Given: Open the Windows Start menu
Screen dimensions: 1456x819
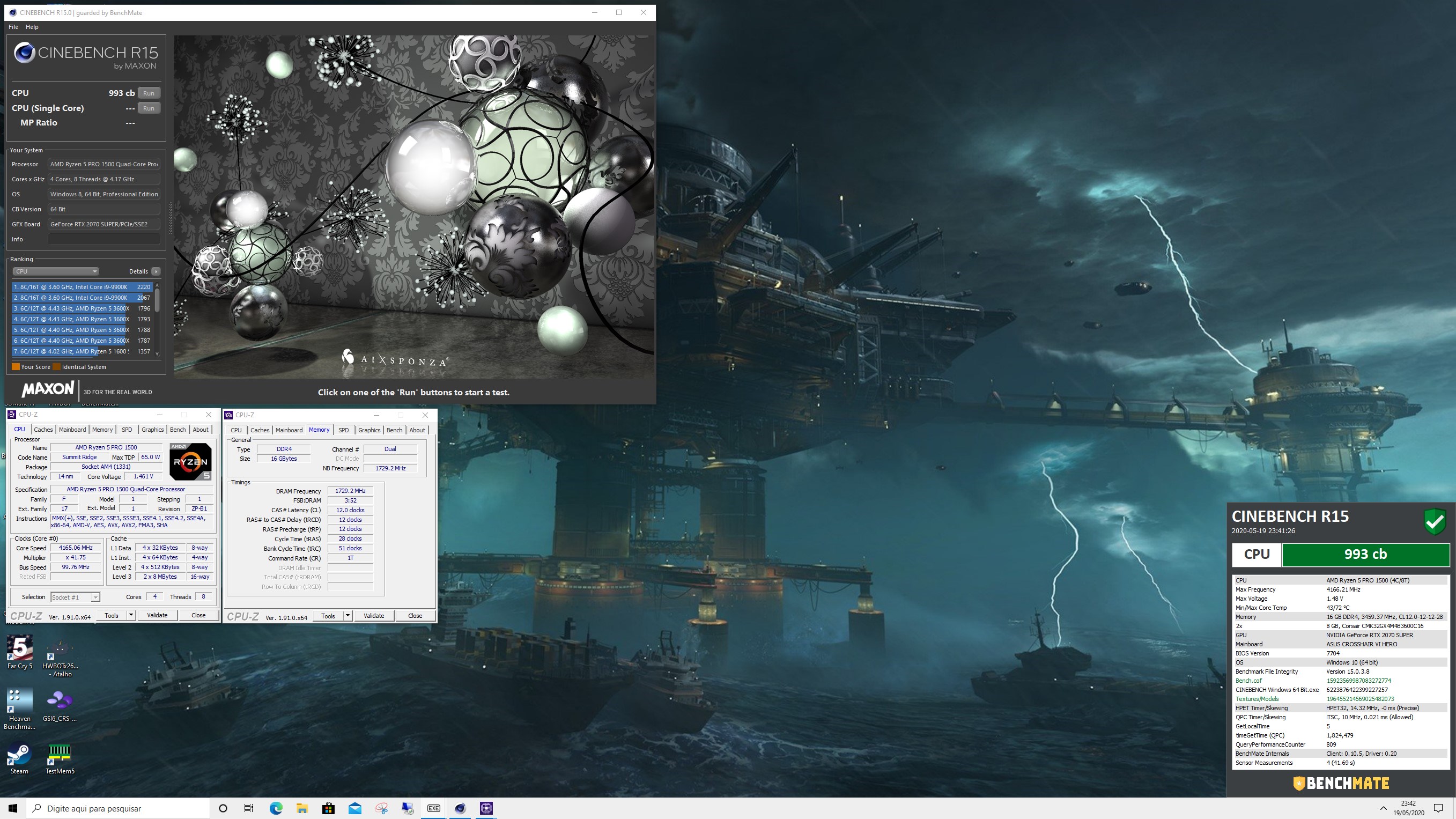Looking at the screenshot, I should point(13,808).
